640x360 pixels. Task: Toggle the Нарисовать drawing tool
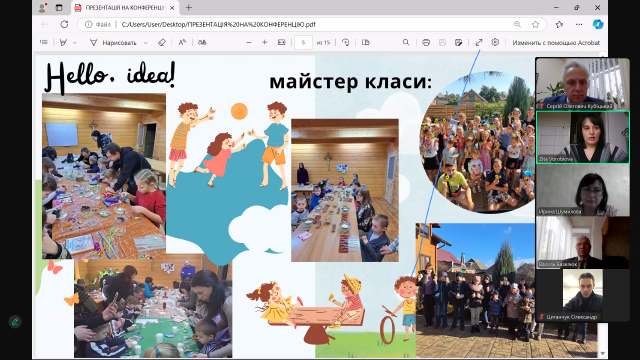[114, 42]
